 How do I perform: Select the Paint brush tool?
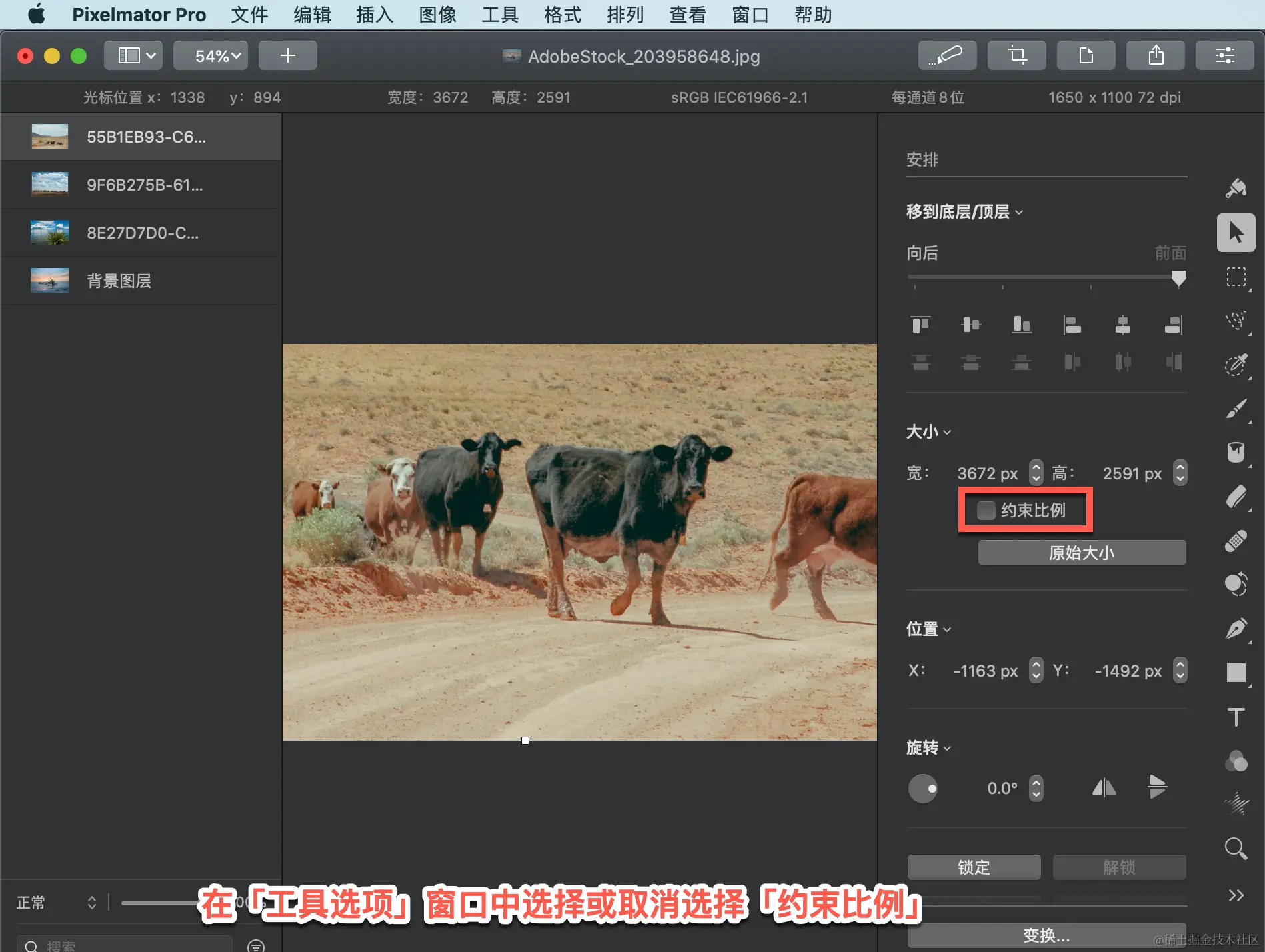[x=1236, y=409]
